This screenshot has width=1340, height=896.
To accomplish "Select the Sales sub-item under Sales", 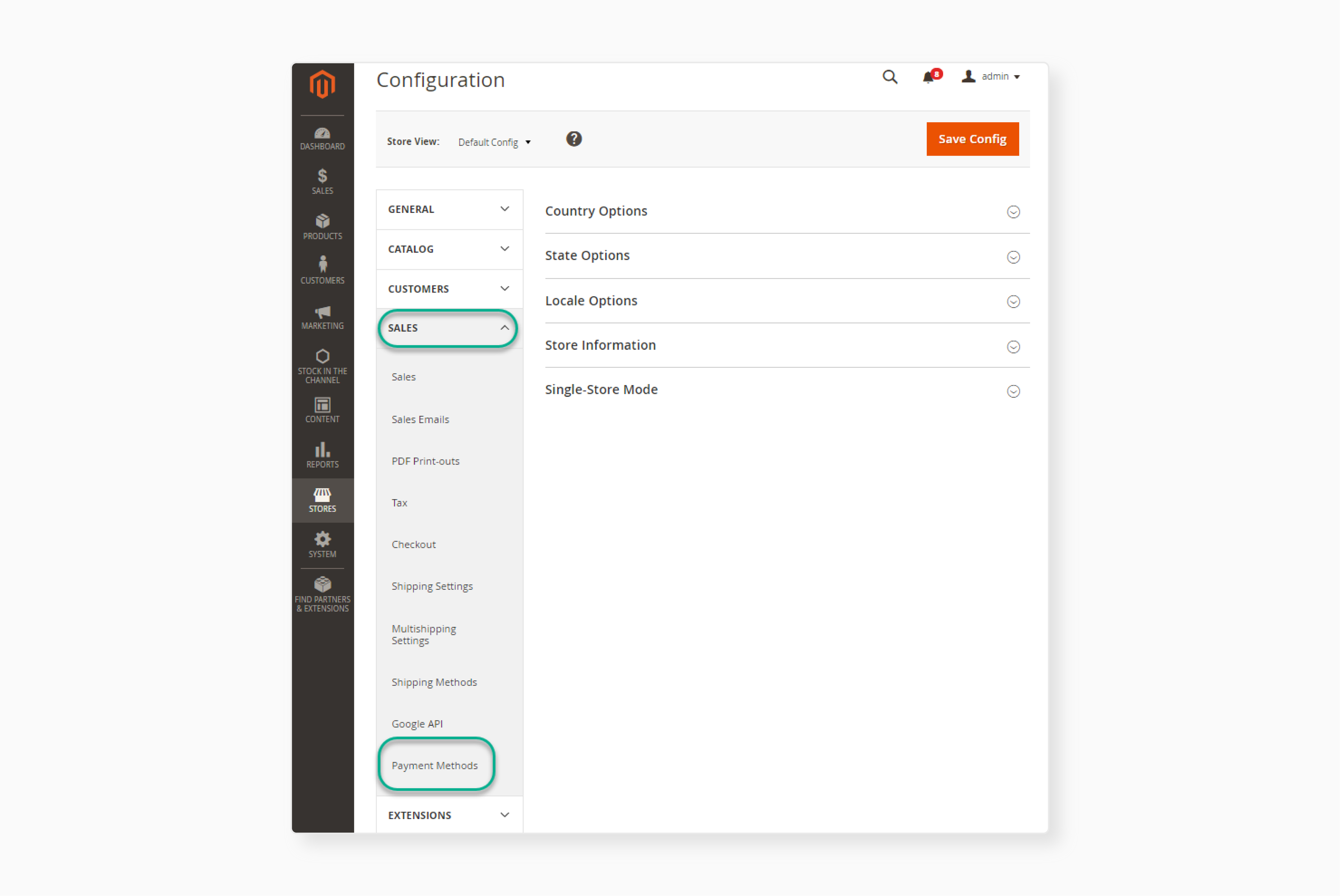I will point(403,377).
